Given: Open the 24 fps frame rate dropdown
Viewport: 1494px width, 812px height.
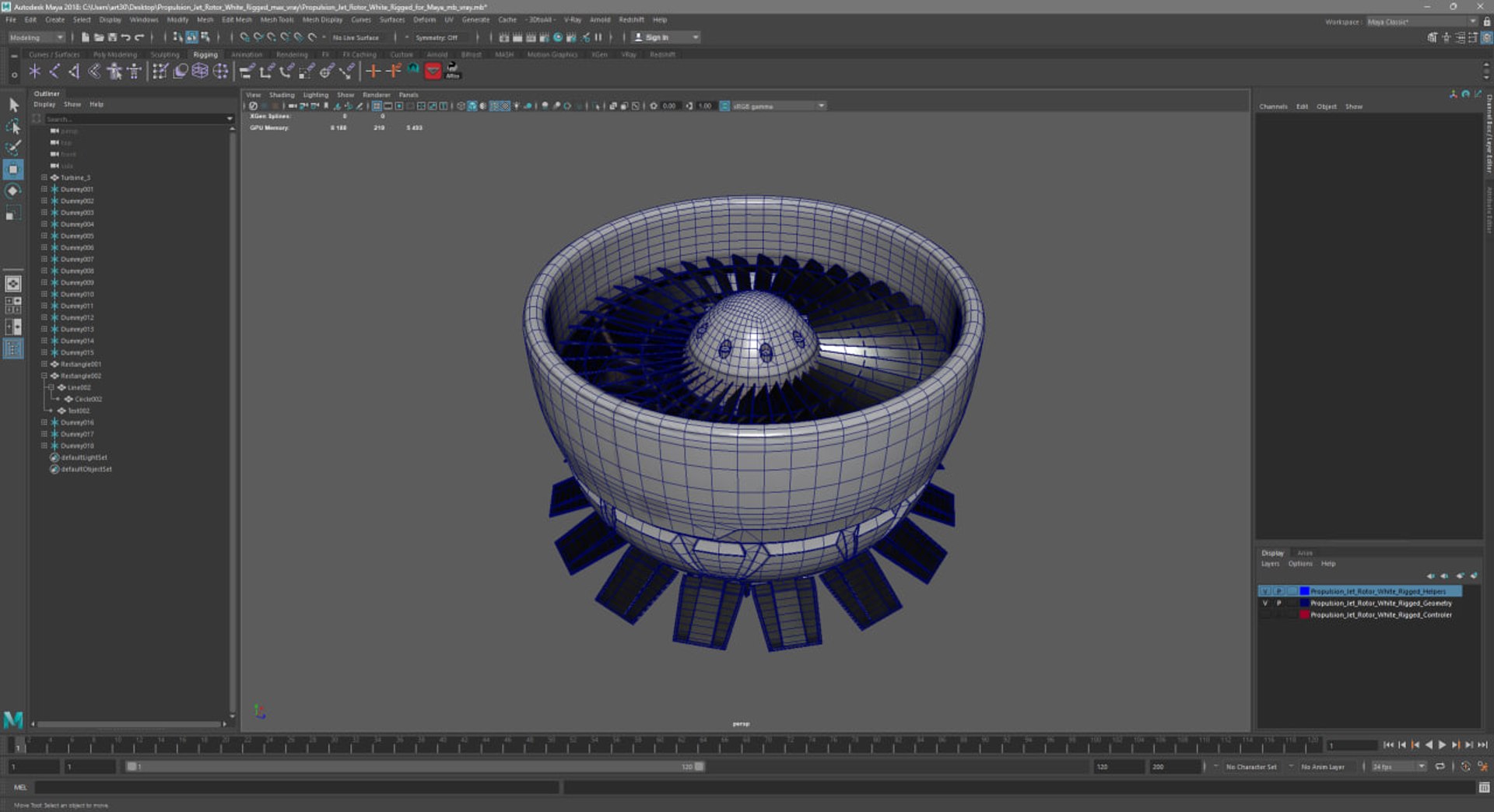Looking at the screenshot, I should tap(1398, 767).
